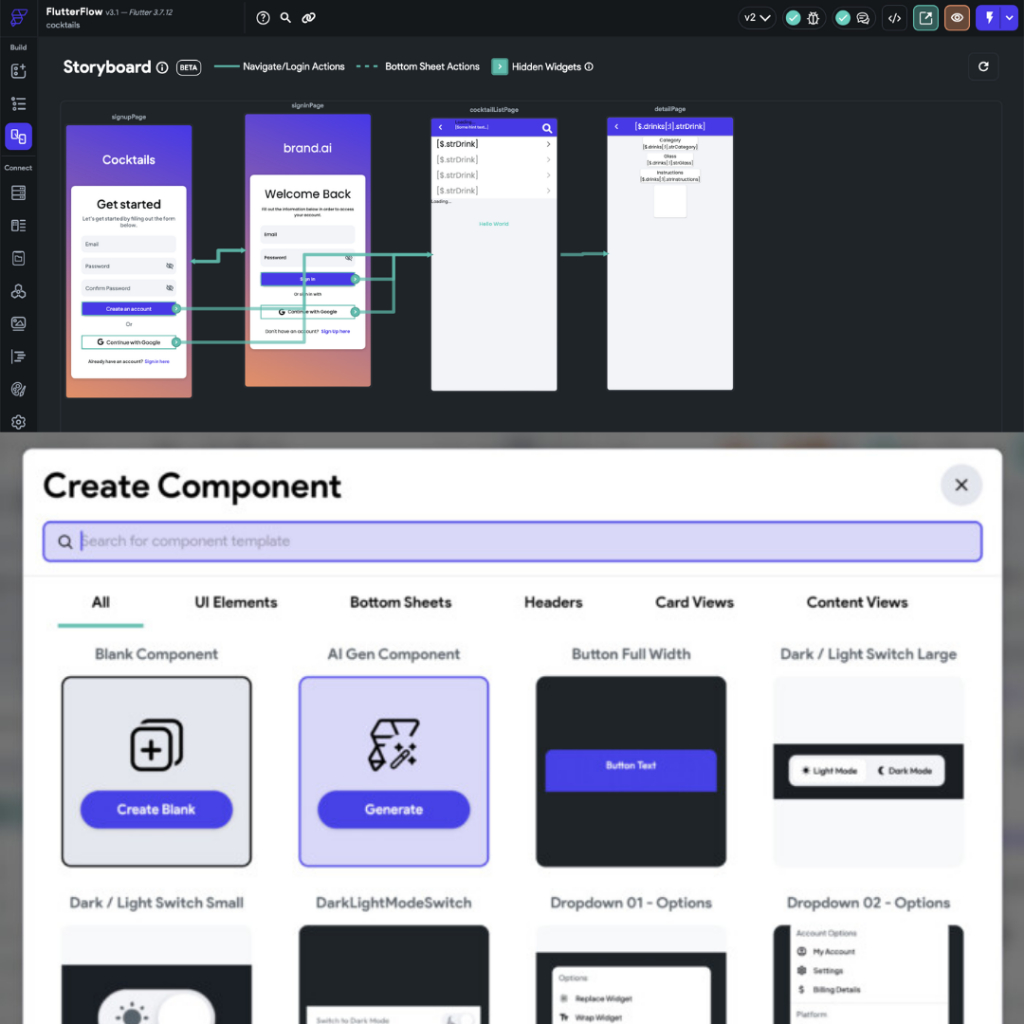Image resolution: width=1024 pixels, height=1024 pixels.
Task: Open the gear settings icon in sidebar
Action: tap(18, 422)
